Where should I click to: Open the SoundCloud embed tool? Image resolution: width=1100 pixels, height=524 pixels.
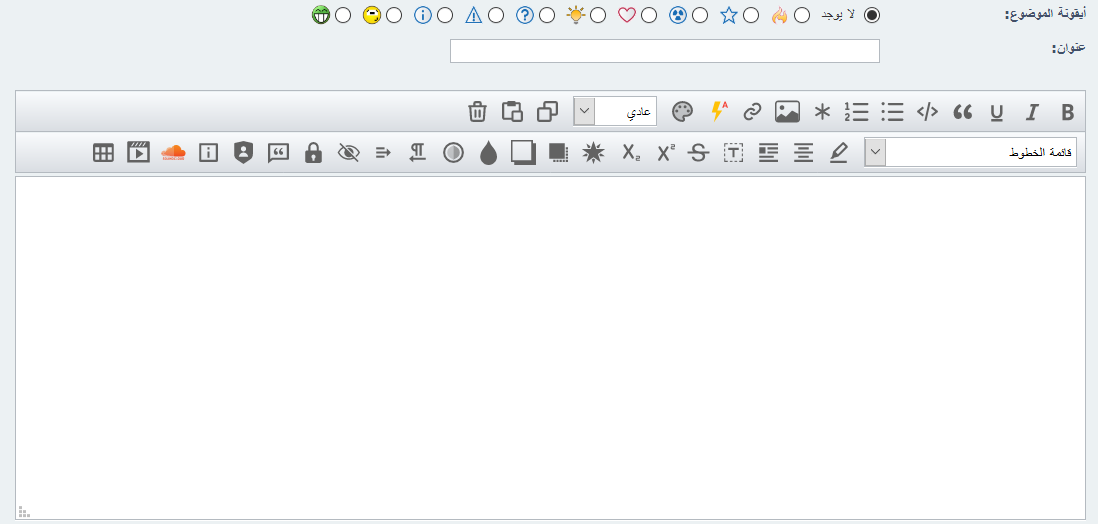[173, 152]
